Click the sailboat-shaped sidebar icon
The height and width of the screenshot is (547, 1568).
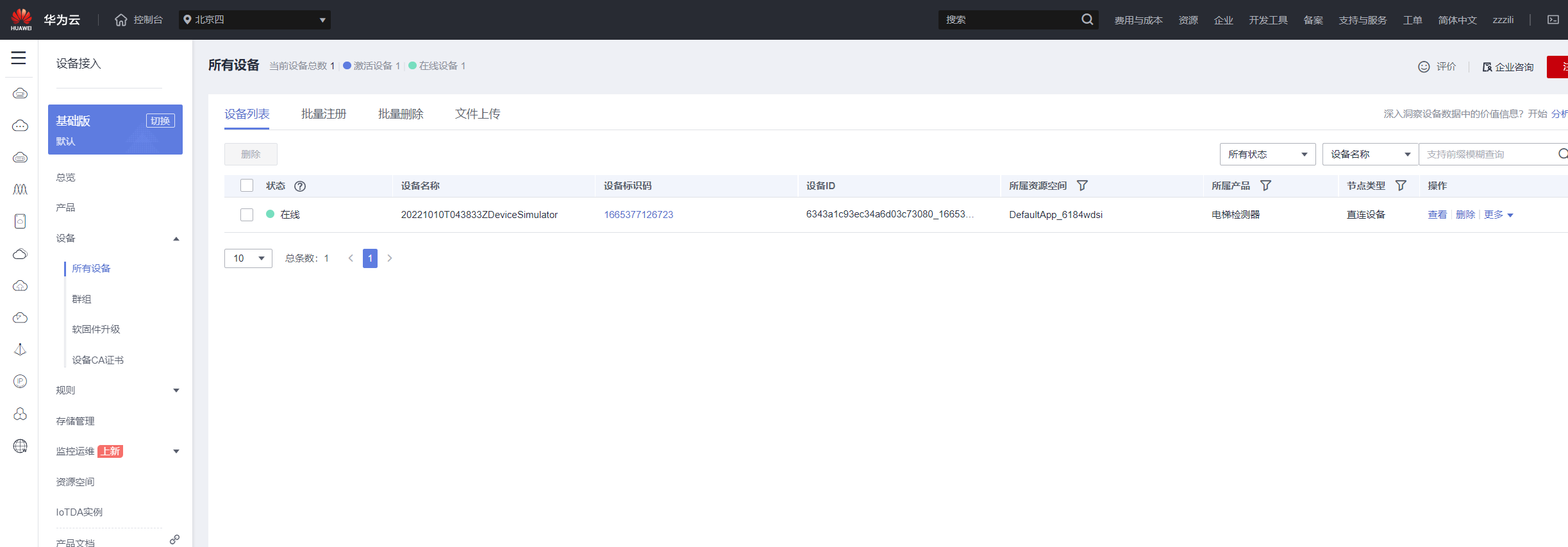coord(20,349)
